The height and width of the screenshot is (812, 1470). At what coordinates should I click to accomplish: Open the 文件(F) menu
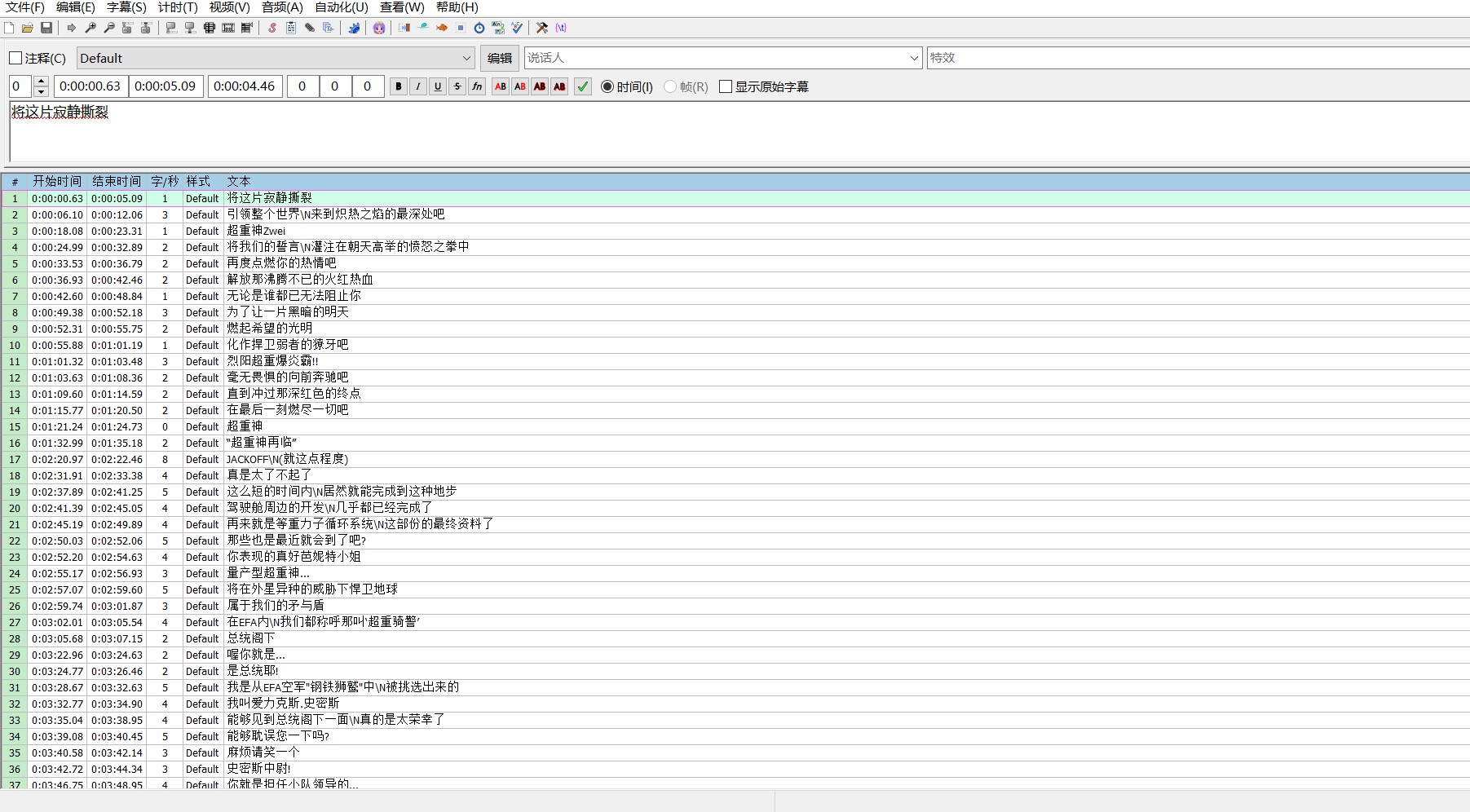(x=25, y=7)
